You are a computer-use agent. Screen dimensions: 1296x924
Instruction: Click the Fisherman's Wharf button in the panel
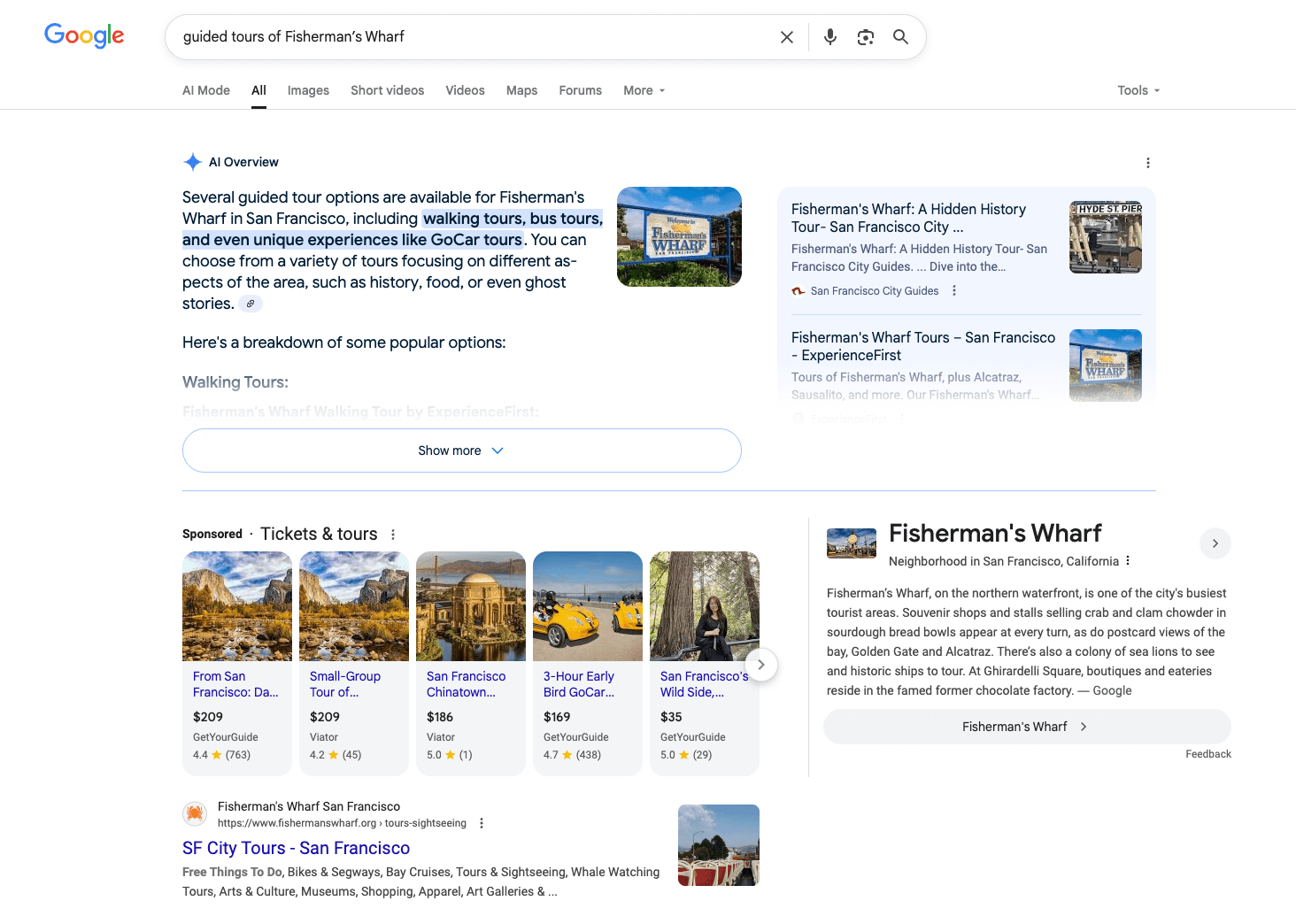coord(1026,726)
